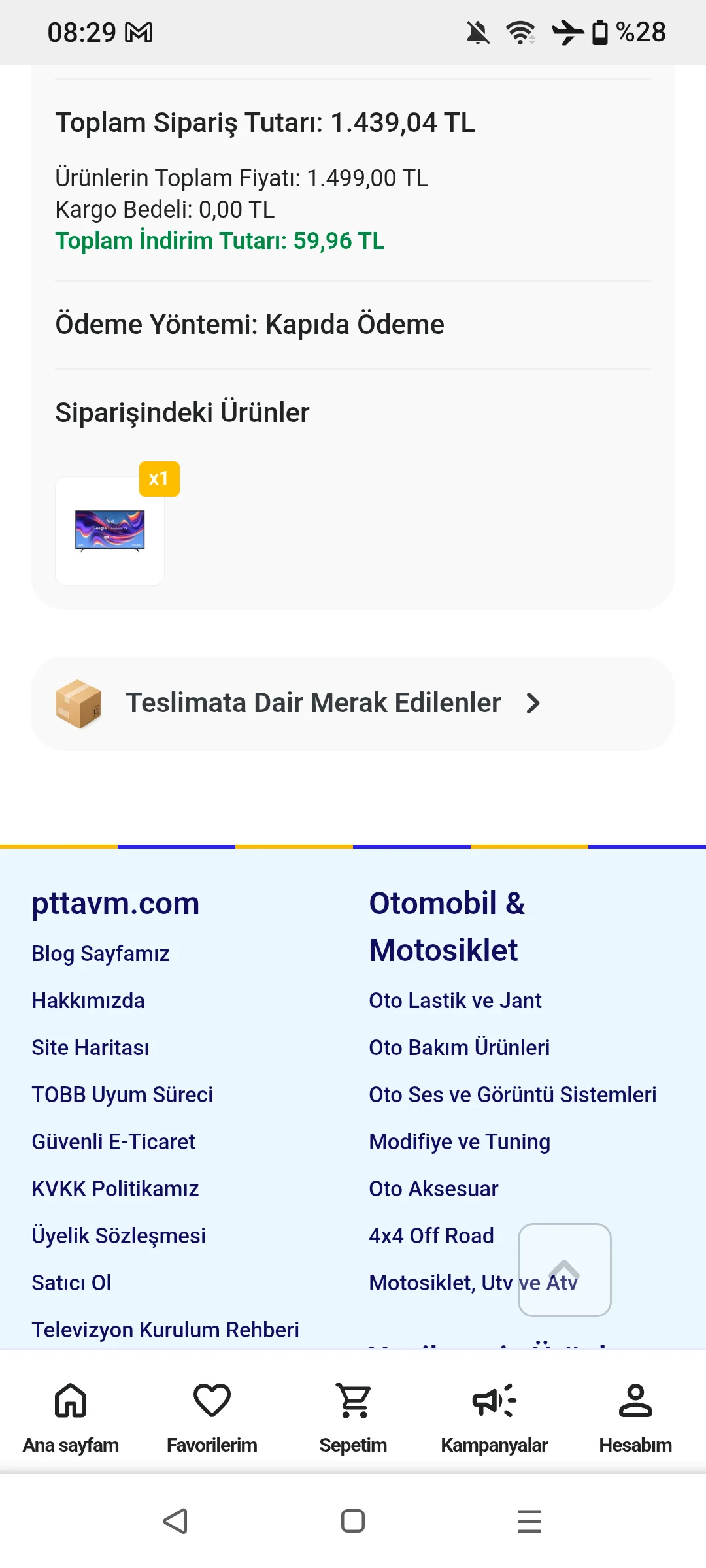Tap the delivery package box icon
706x1568 pixels.
(x=79, y=704)
